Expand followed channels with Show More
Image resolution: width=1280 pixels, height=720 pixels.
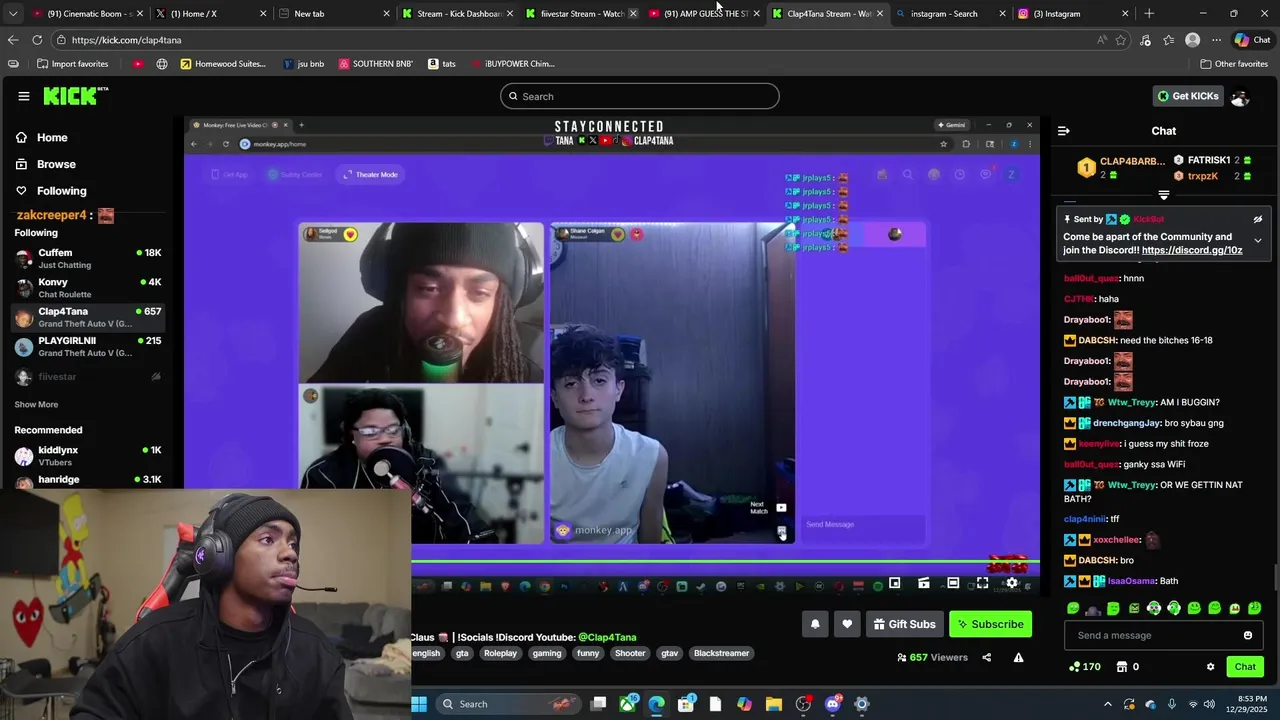click(x=36, y=405)
